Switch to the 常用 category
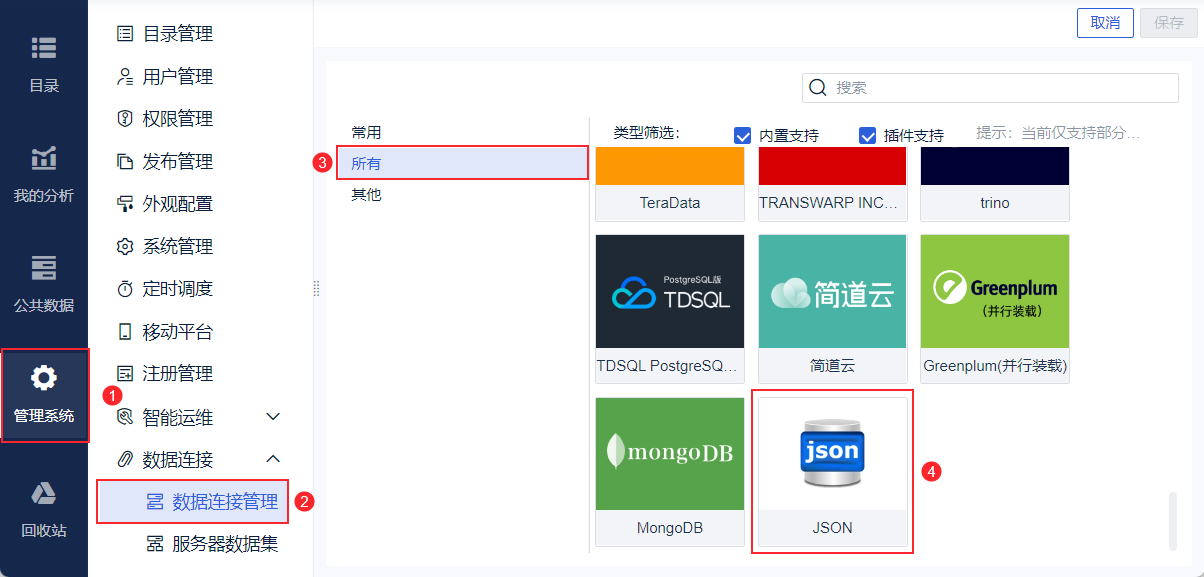Viewport: 1204px width, 577px height. 366,132
